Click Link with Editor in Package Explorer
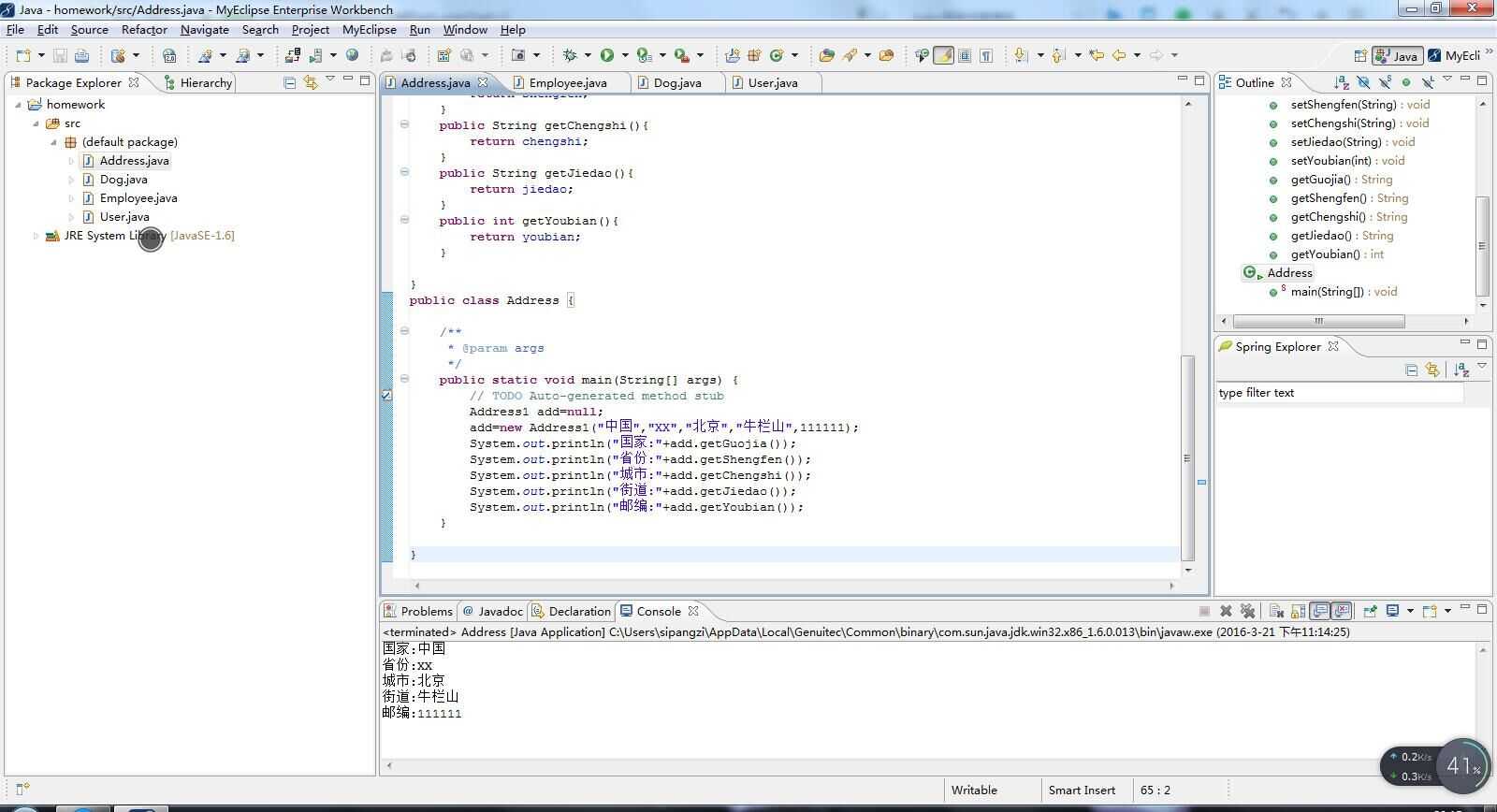 [311, 82]
